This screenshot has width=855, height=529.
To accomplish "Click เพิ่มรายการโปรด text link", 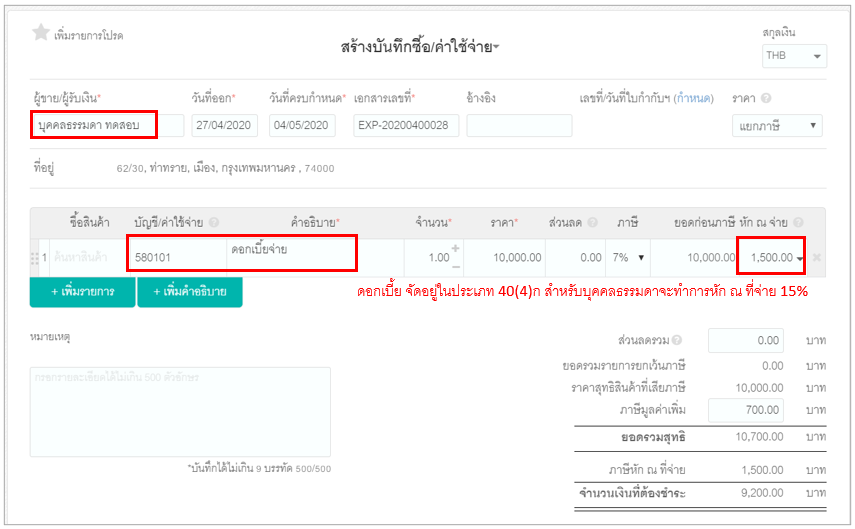I will click(88, 35).
